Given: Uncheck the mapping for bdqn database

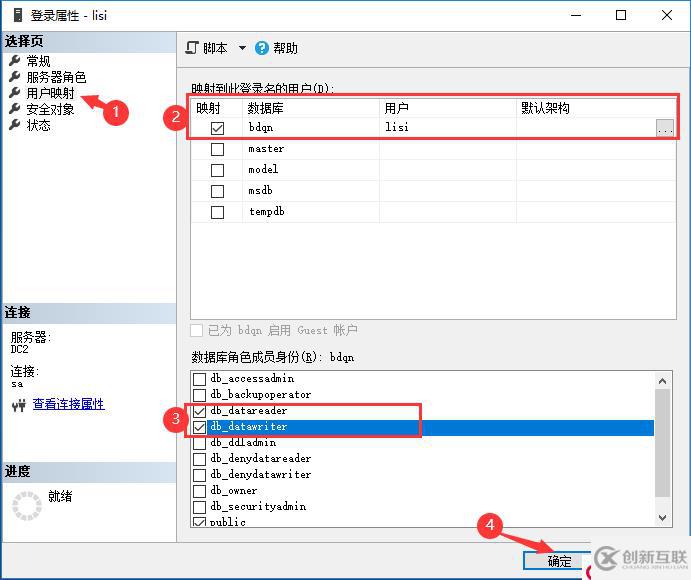Looking at the screenshot, I should point(217,128).
